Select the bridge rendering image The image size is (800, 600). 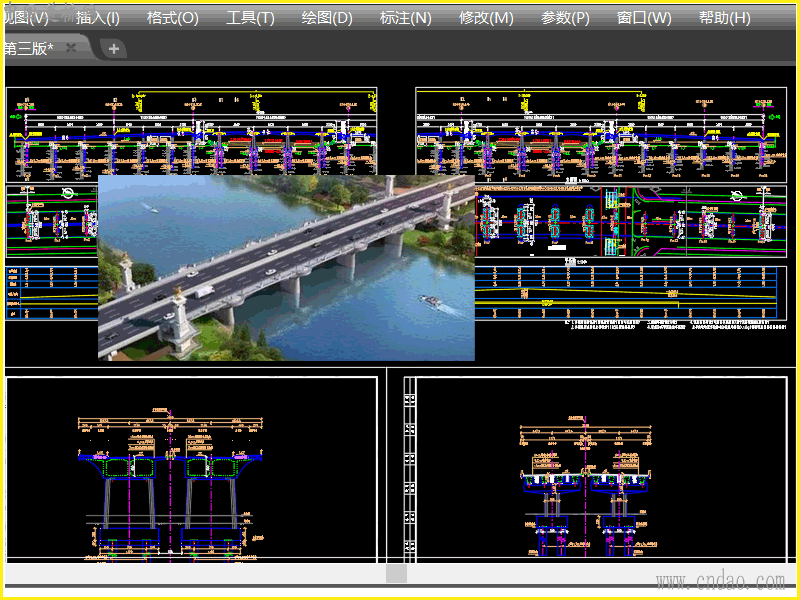point(286,268)
